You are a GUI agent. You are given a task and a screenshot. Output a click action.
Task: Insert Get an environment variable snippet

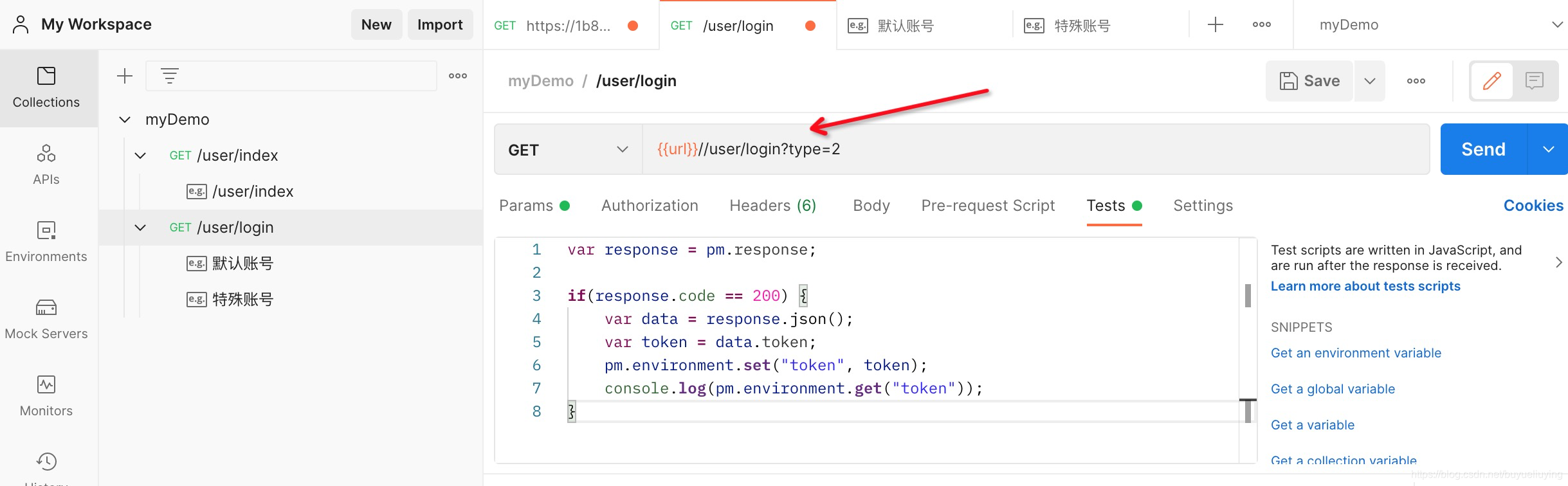point(1356,353)
